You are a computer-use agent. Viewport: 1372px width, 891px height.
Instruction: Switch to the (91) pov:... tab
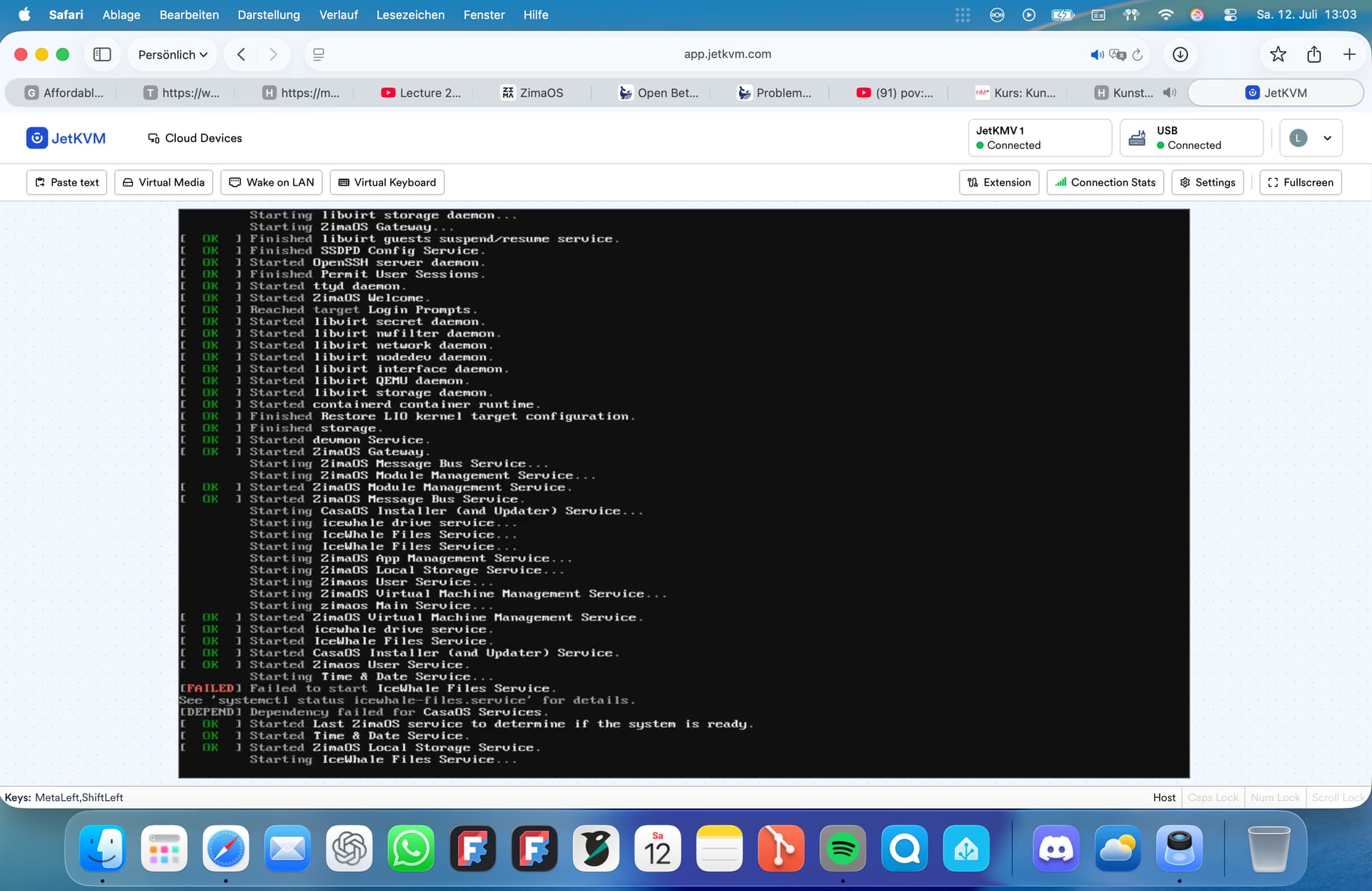[x=895, y=93]
